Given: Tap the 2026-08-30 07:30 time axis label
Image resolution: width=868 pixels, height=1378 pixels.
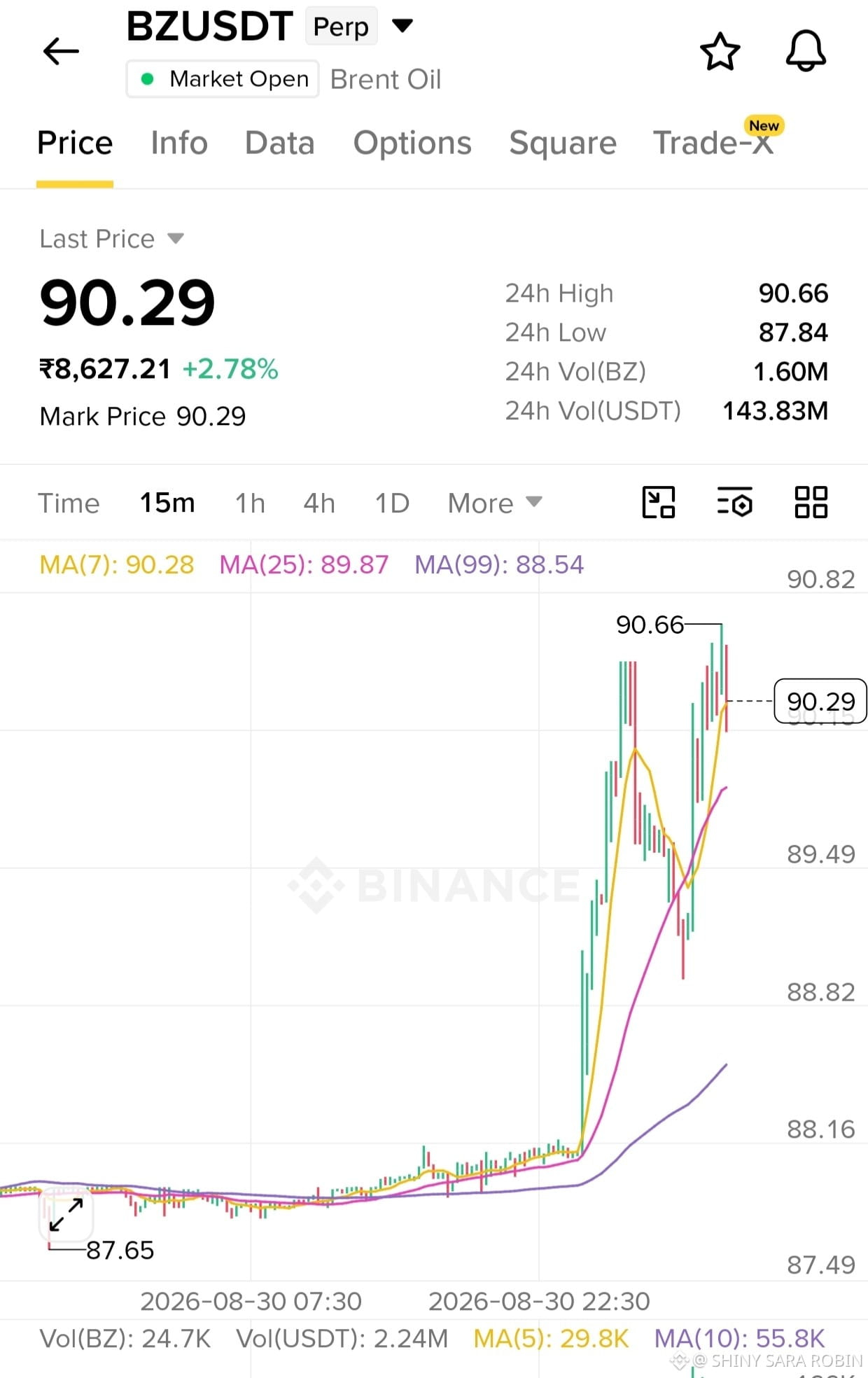Looking at the screenshot, I should (x=251, y=1302).
